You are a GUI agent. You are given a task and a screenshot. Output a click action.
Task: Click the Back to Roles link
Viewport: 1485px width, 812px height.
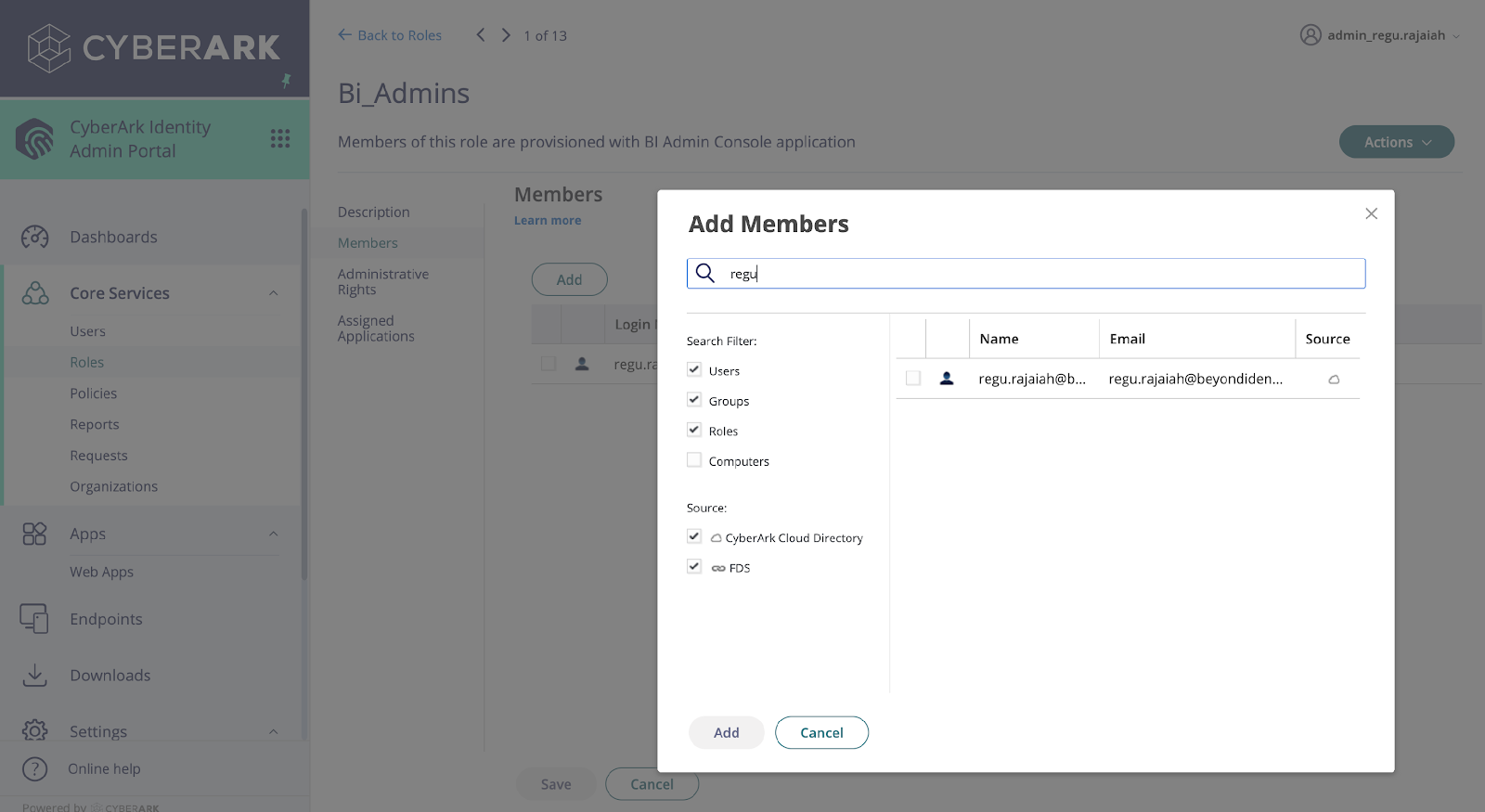point(390,35)
